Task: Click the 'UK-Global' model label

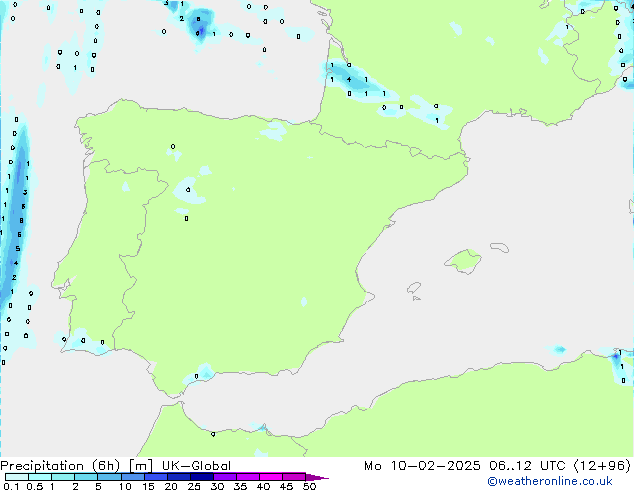Action: click(196, 466)
